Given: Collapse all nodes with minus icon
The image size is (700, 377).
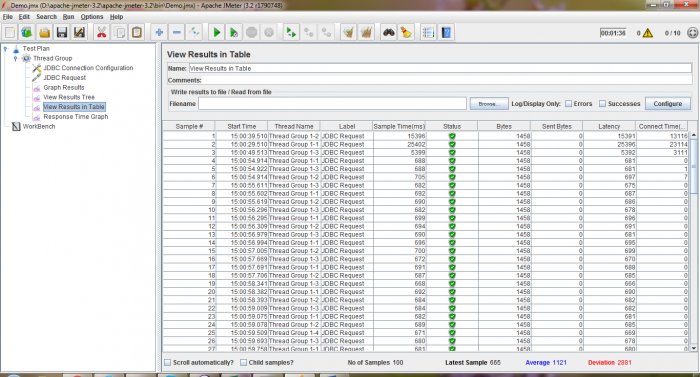Looking at the screenshot, I should point(176,33).
